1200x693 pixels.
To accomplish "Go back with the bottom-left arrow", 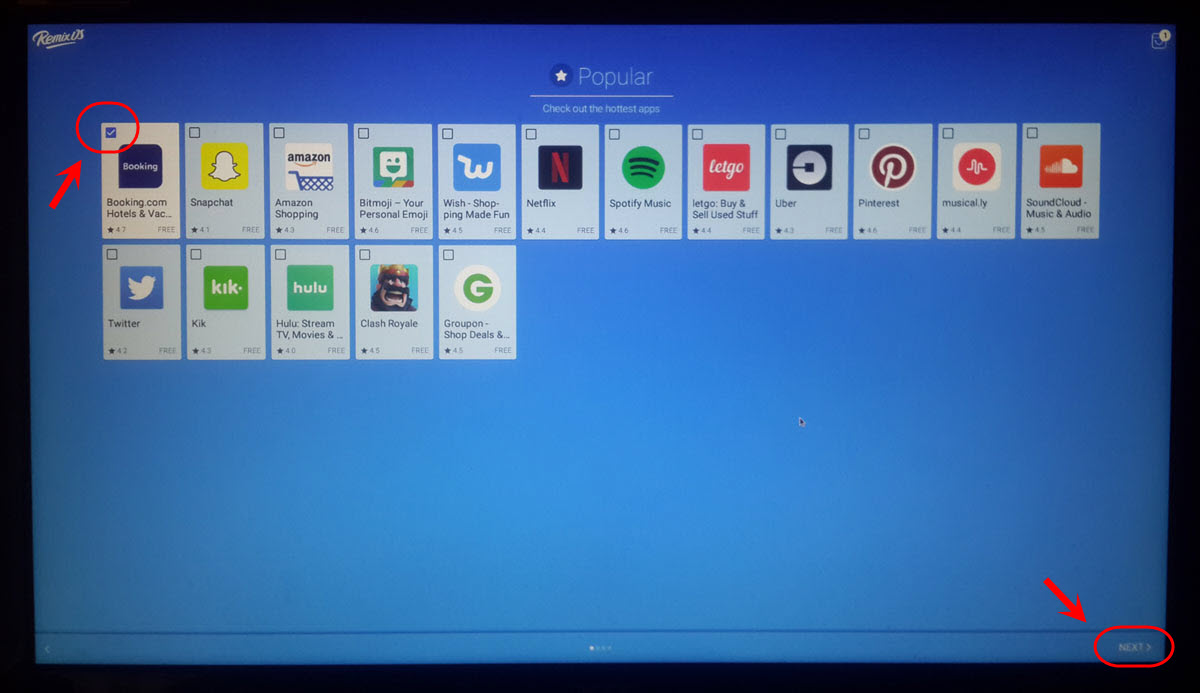I will click(47, 649).
